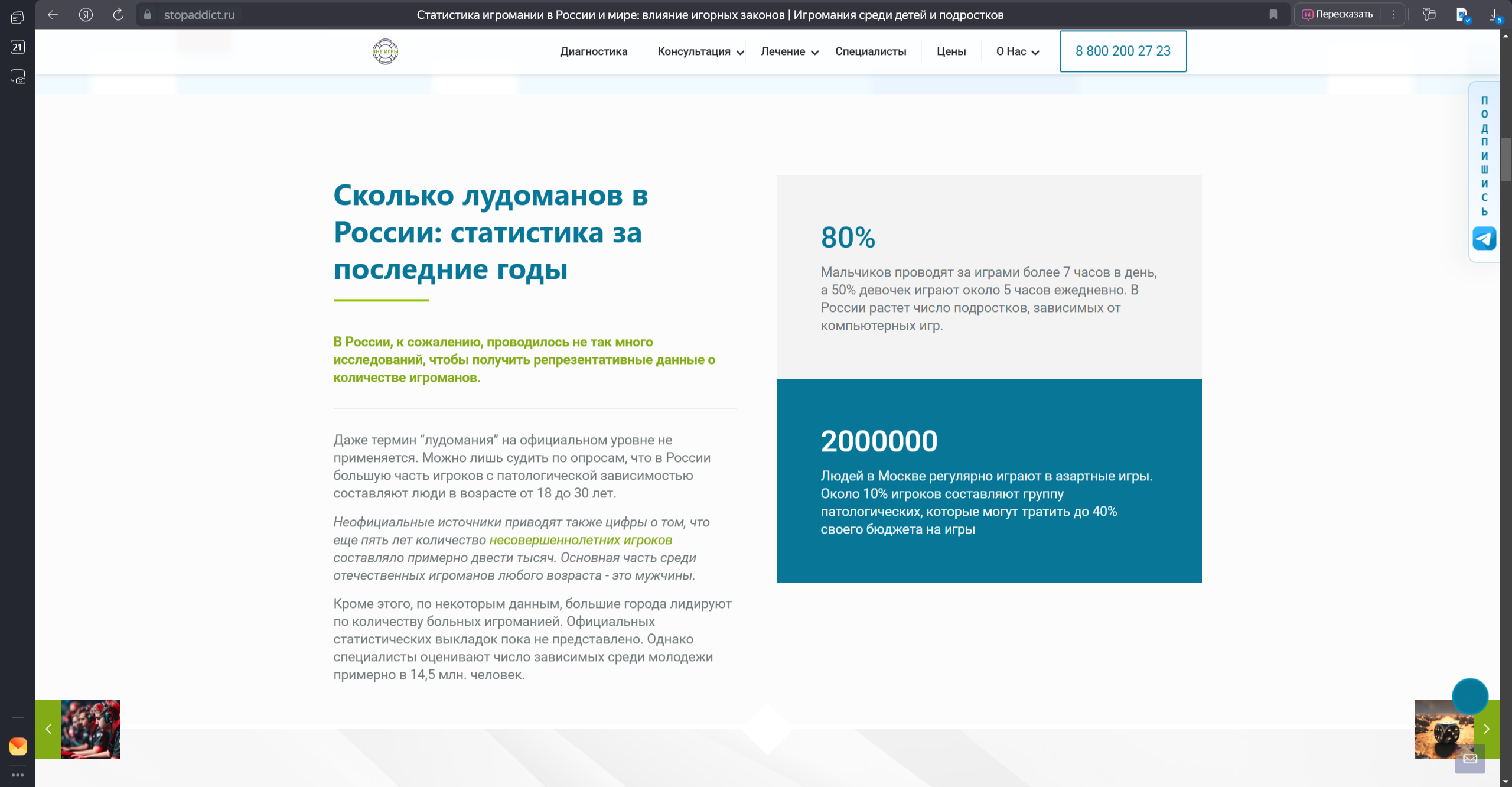1512x787 pixels.
Task: Open screenshot tool in left sidebar
Action: (x=18, y=77)
